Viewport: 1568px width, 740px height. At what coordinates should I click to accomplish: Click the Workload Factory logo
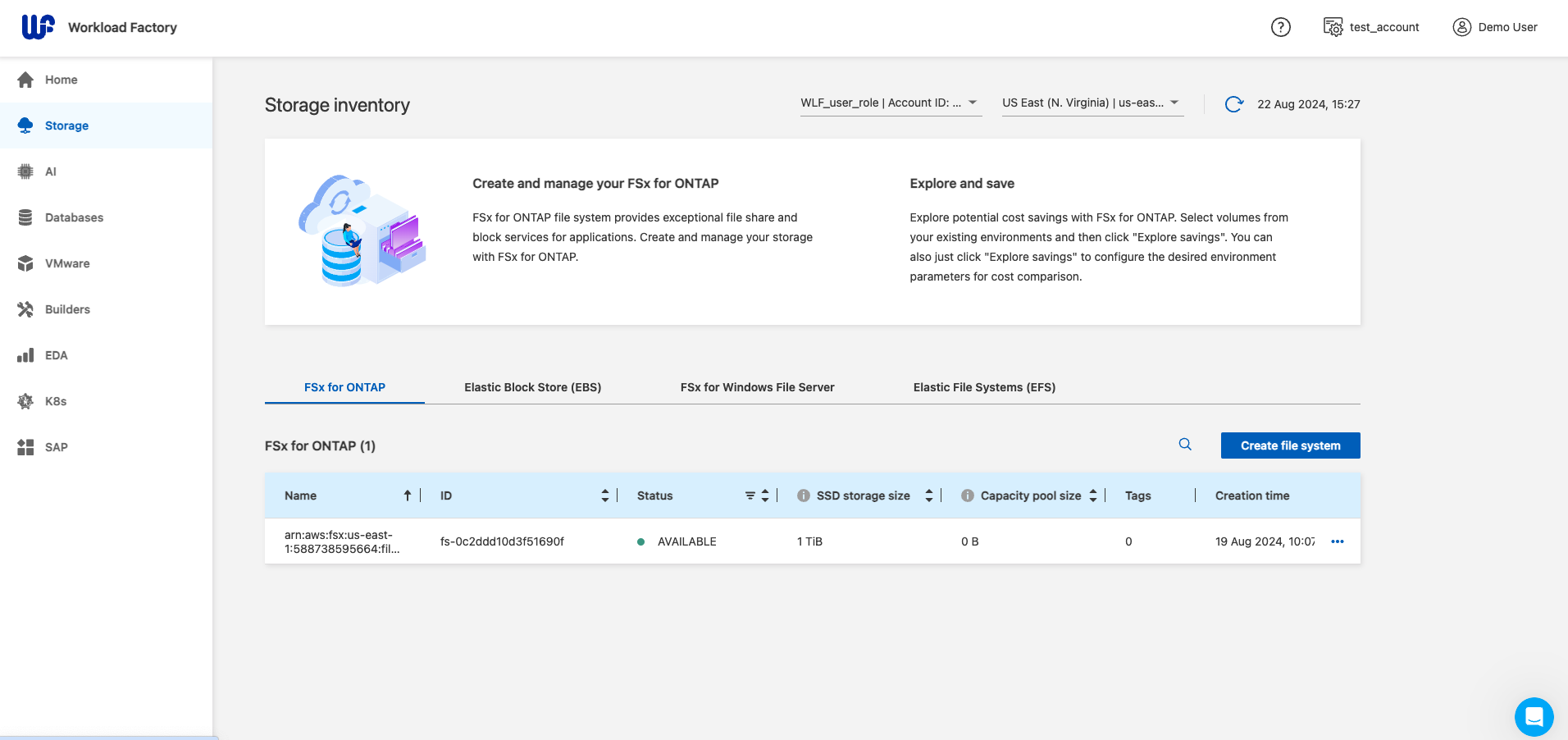39,27
